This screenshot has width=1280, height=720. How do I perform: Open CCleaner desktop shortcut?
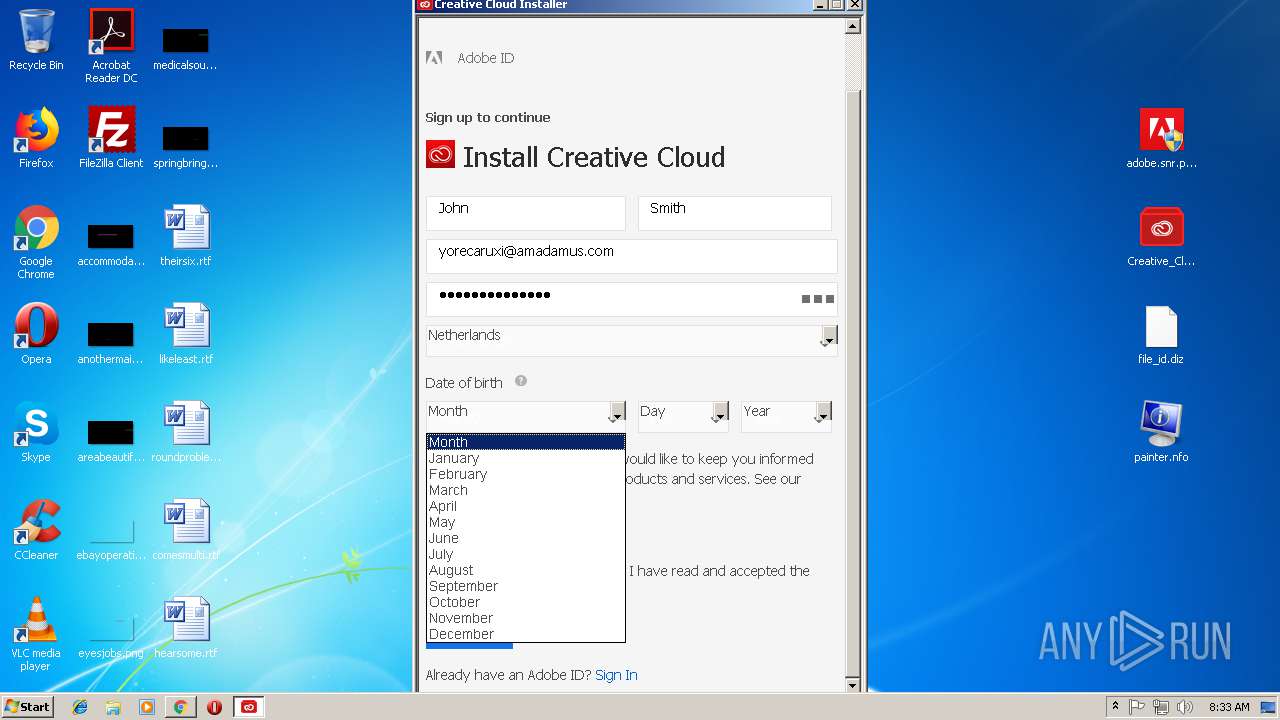pos(36,530)
